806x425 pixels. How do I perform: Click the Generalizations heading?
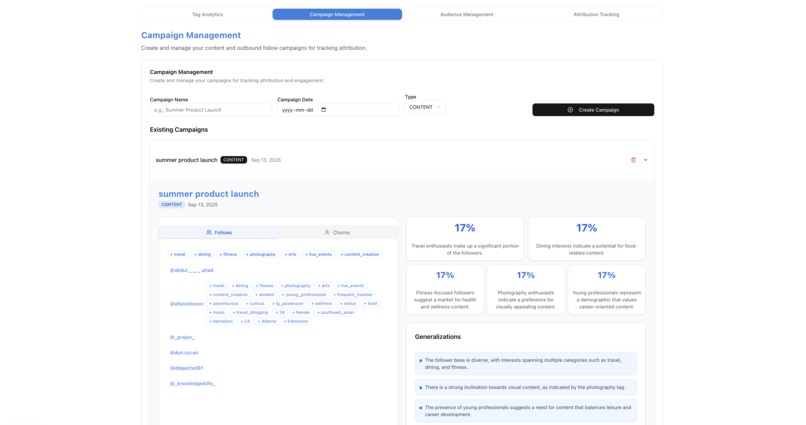click(x=437, y=337)
